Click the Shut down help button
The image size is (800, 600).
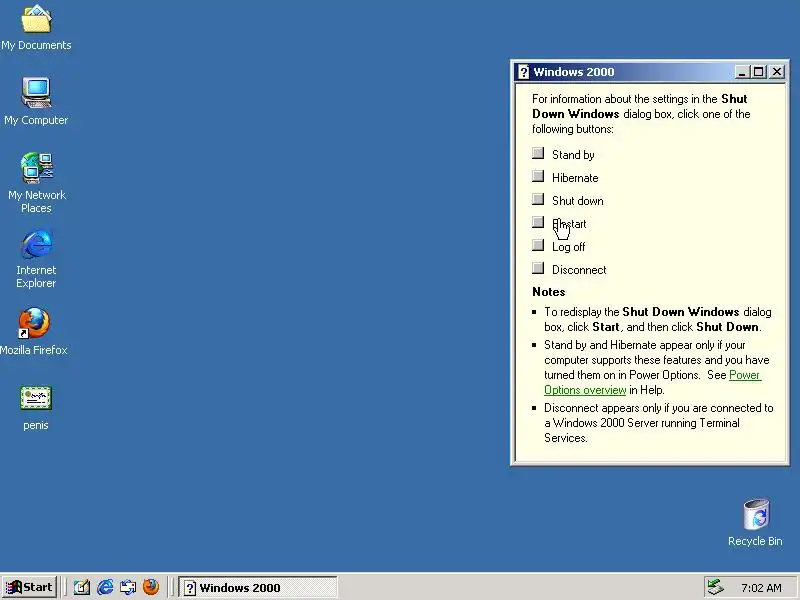[538, 199]
